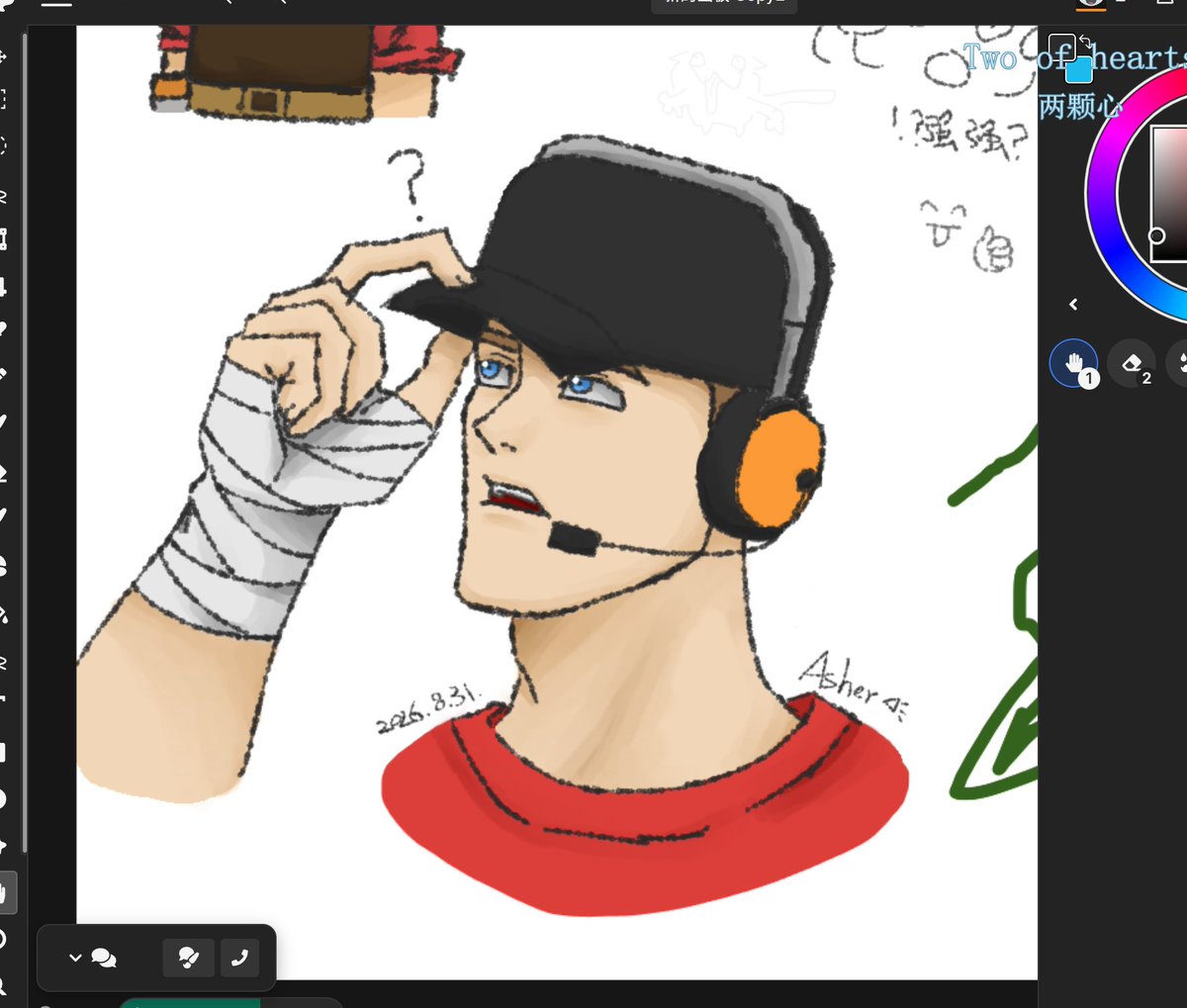Toggle the chat drawing brush bubble button
The image size is (1187, 1008).
[188, 958]
